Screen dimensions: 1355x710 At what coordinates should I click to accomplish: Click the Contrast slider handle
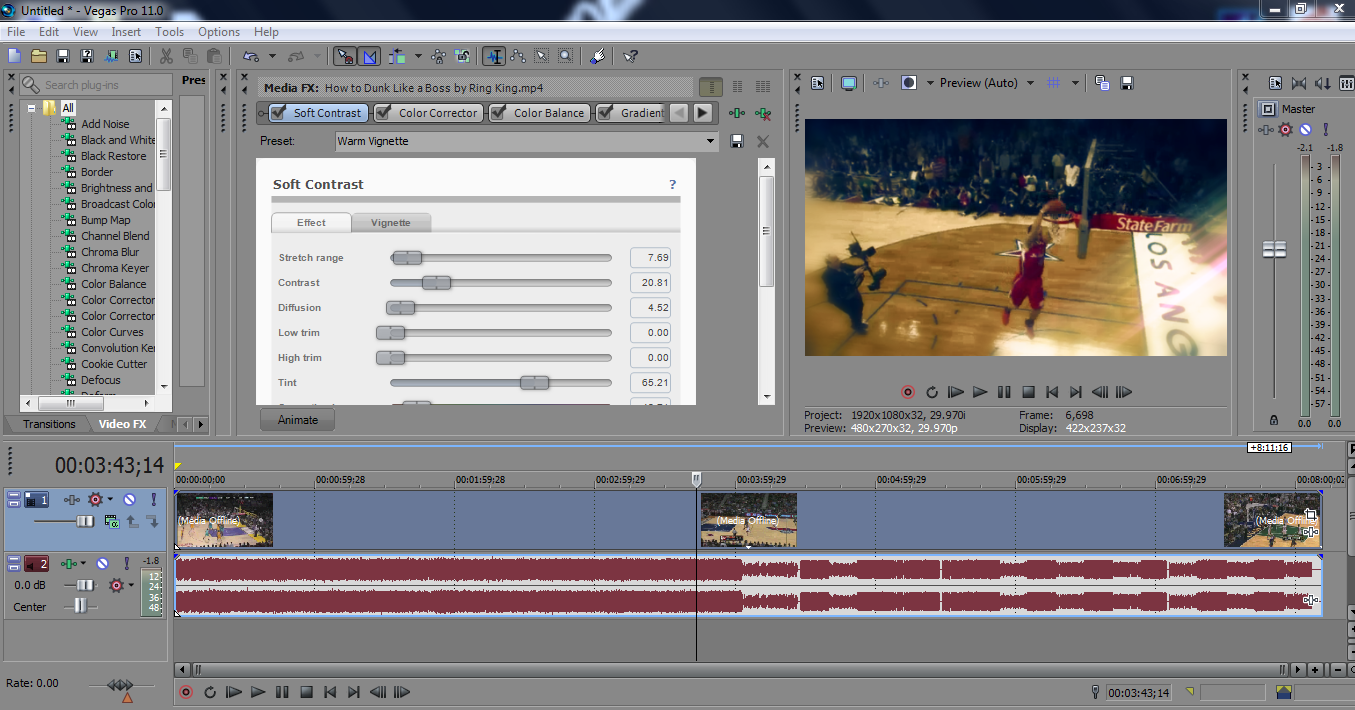[x=436, y=283]
